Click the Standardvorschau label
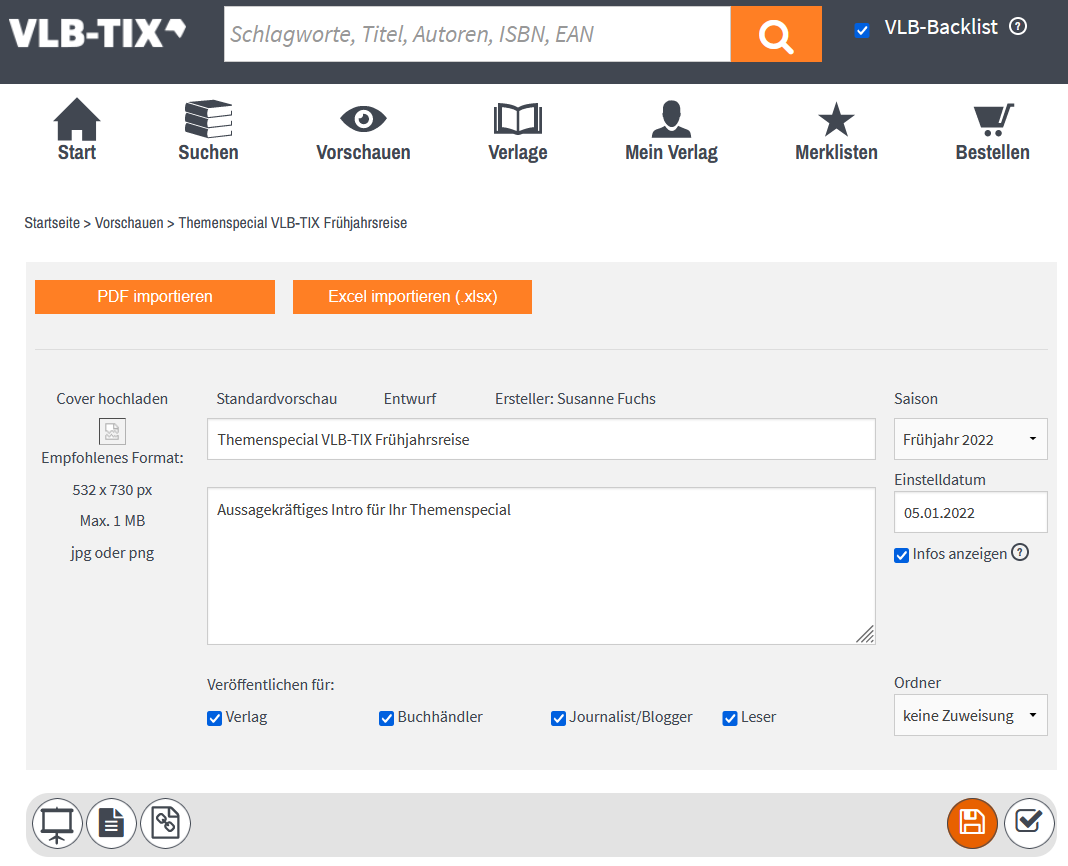This screenshot has height=866, width=1068. tap(277, 399)
